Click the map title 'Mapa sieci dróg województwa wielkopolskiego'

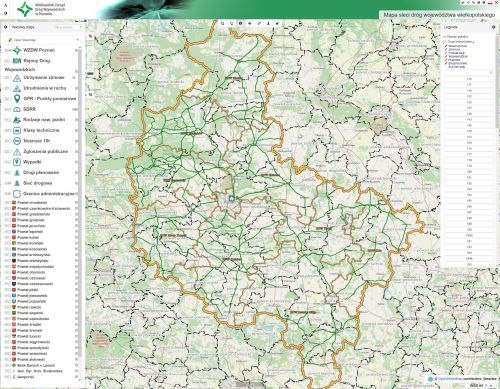pyautogui.click(x=439, y=15)
